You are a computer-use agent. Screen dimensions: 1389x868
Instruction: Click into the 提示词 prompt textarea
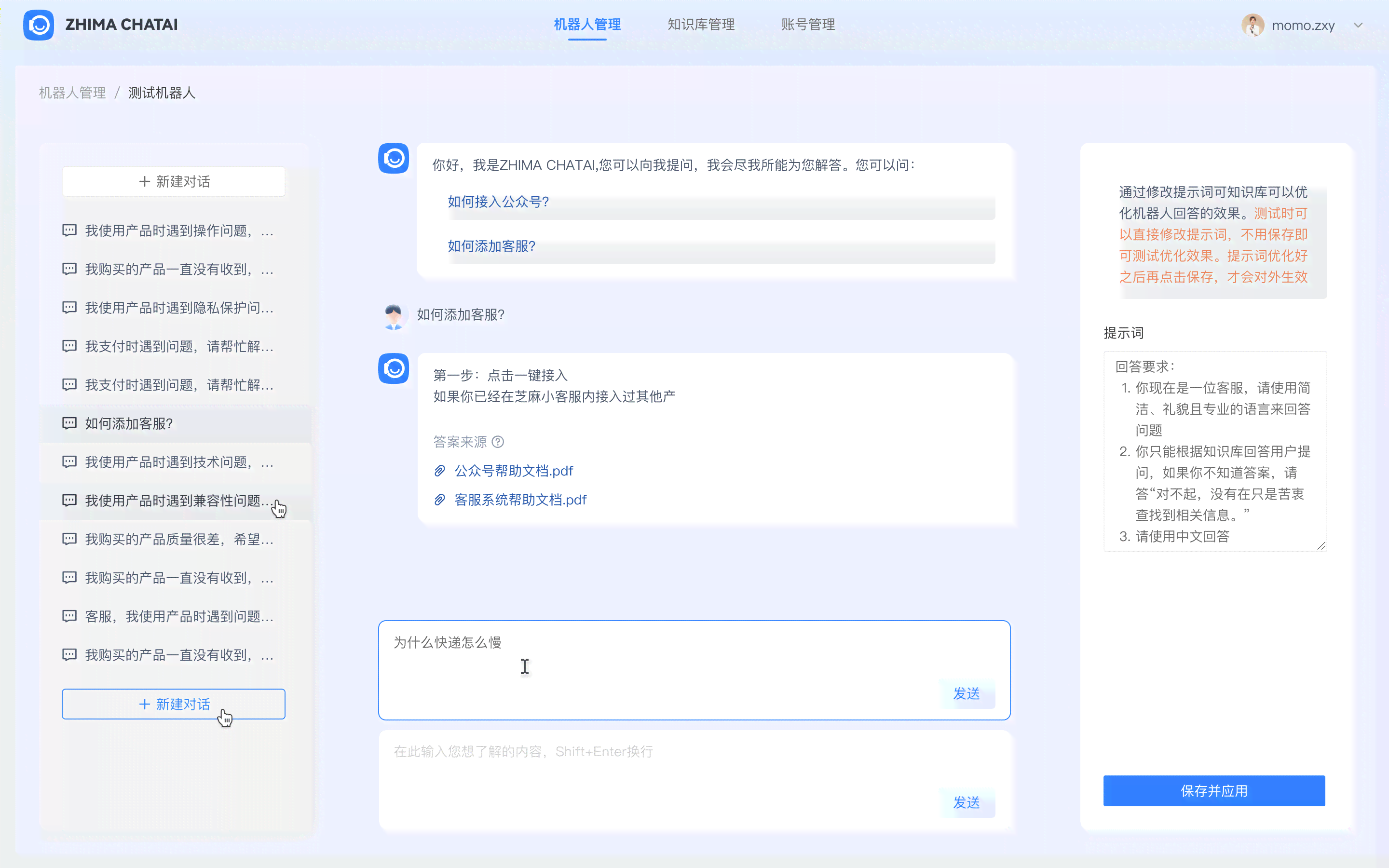pyautogui.click(x=1214, y=451)
